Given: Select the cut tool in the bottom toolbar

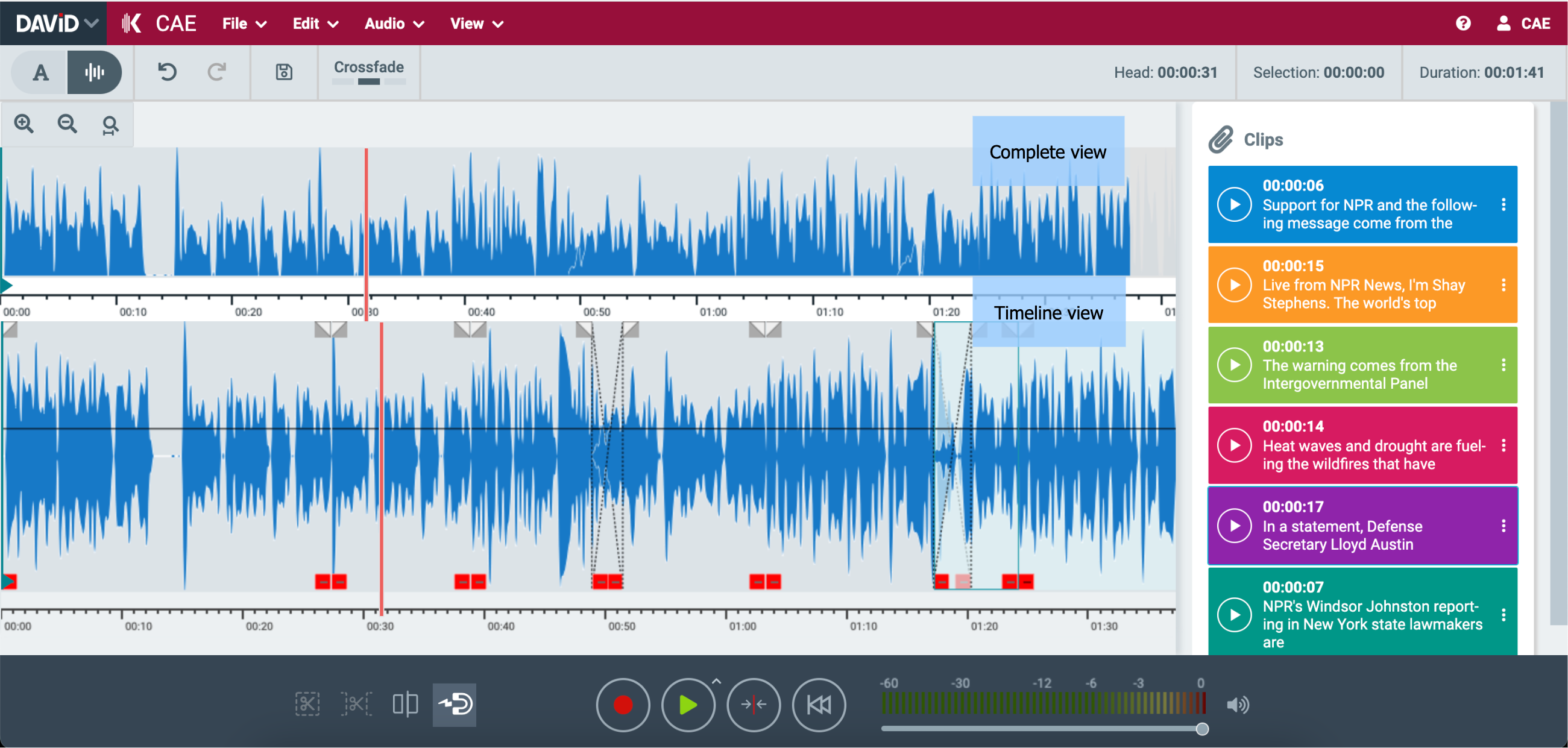Looking at the screenshot, I should coord(308,705).
